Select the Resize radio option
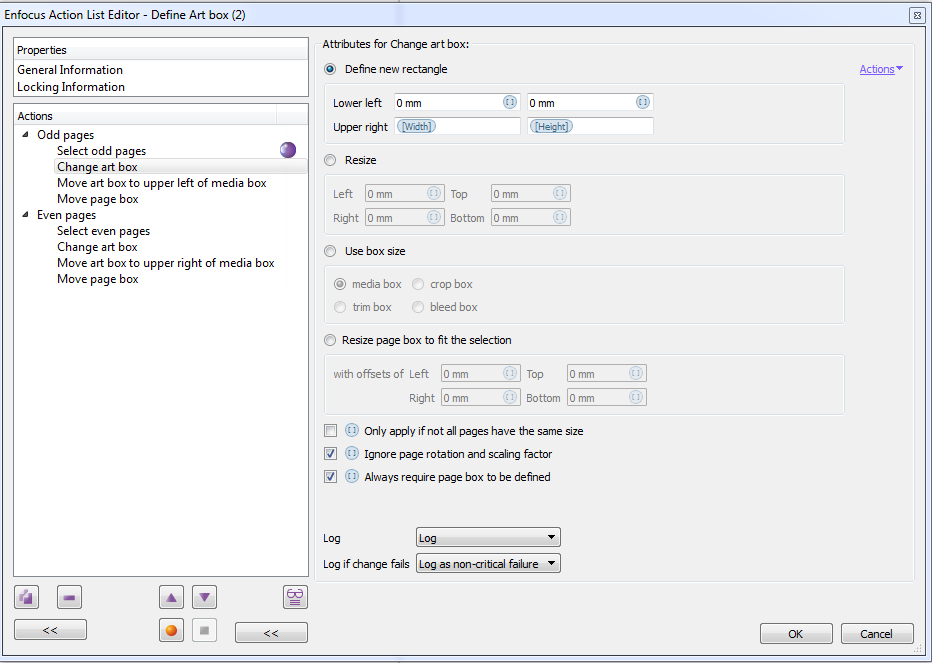Screen dimensions: 932x663 coord(330,160)
